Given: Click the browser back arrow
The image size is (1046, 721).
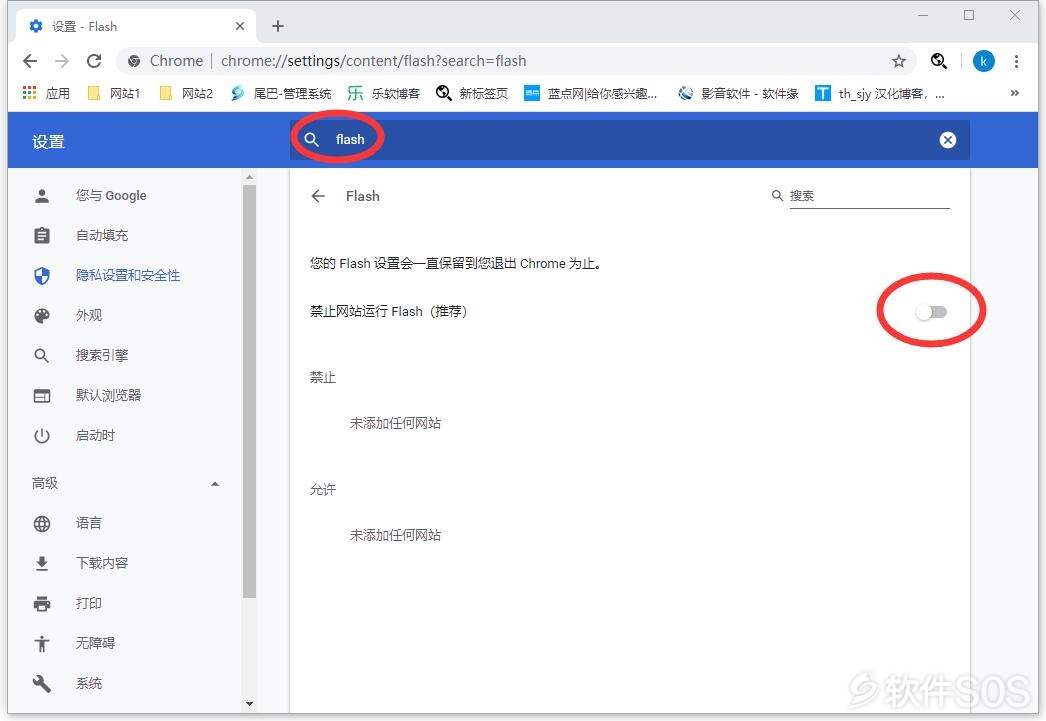Looking at the screenshot, I should 30,61.
